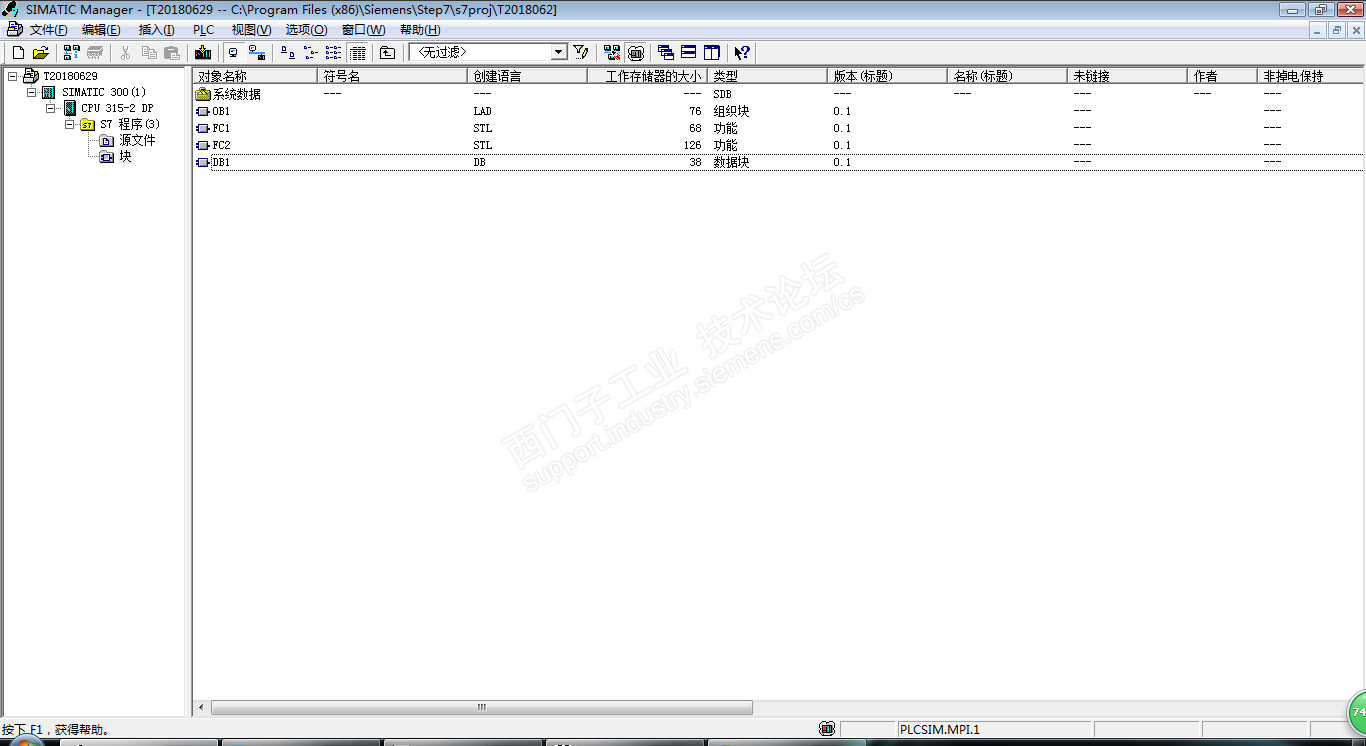This screenshot has width=1366, height=746.
Task: Sort by the 作者 column header
Action: tap(1223, 76)
